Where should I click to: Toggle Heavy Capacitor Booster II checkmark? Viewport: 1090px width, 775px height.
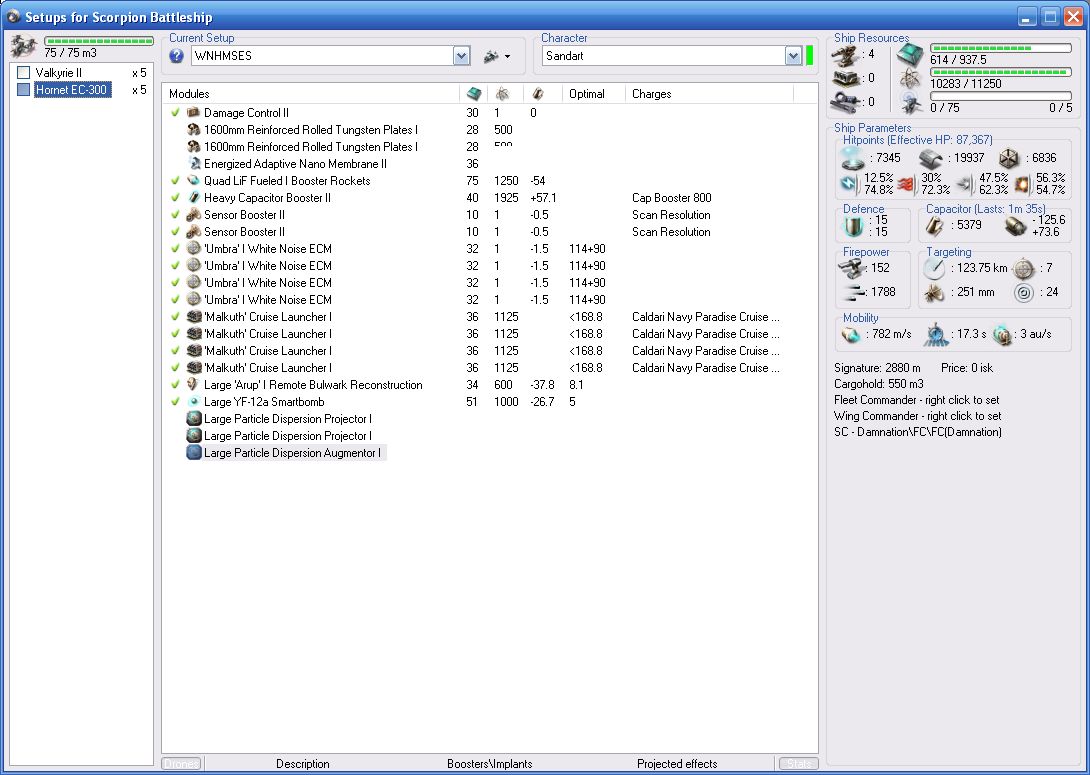click(175, 197)
